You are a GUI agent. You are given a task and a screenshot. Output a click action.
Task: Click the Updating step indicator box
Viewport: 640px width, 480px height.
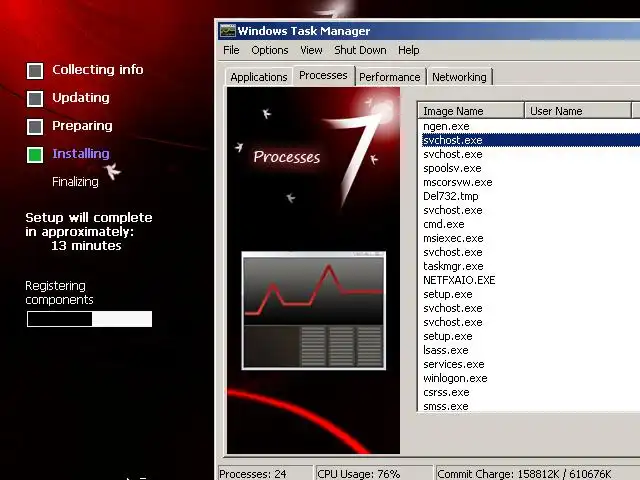[35, 99]
